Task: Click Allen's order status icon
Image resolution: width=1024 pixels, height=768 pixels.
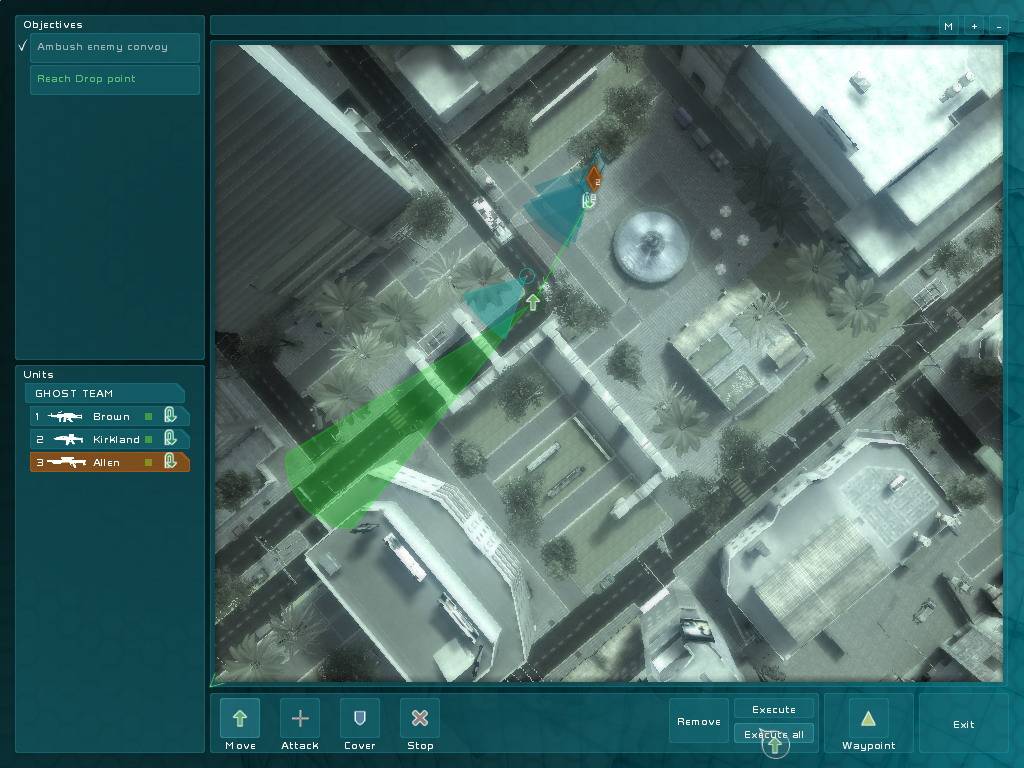Action: pyautogui.click(x=170, y=461)
